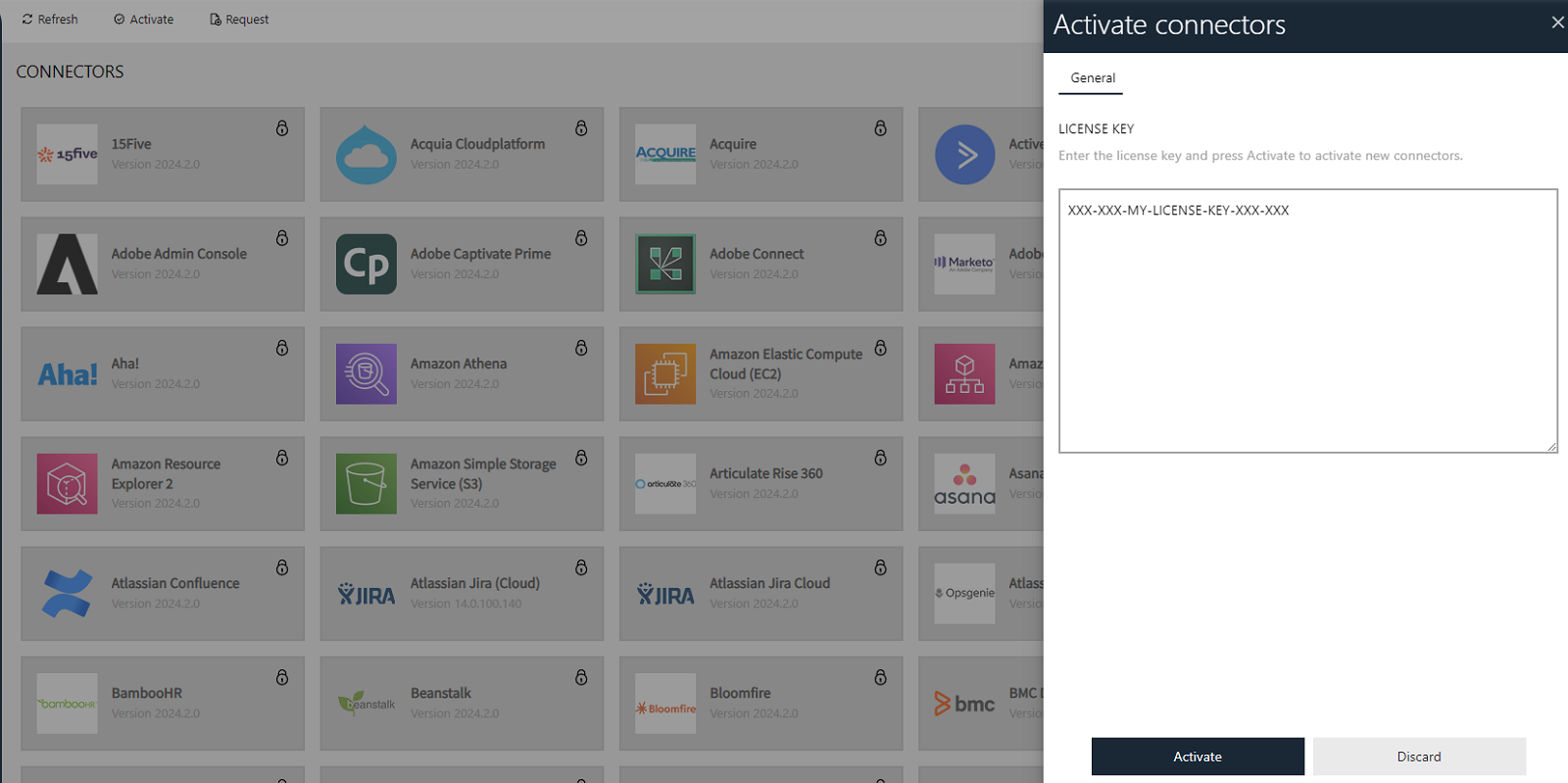
Task: Open the BambooHR connector tile
Action: (162, 703)
